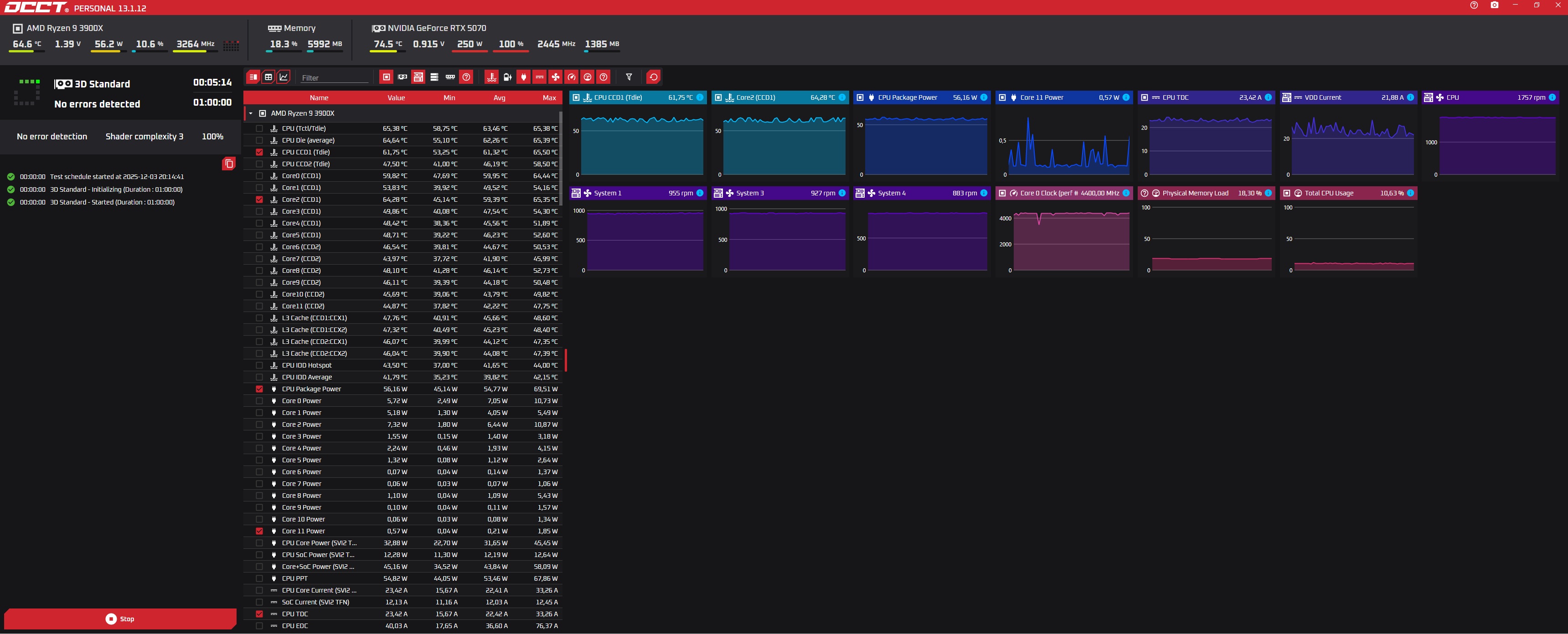Click the reset min/max refresh icon
This screenshot has height=634, width=1568.
(653, 77)
